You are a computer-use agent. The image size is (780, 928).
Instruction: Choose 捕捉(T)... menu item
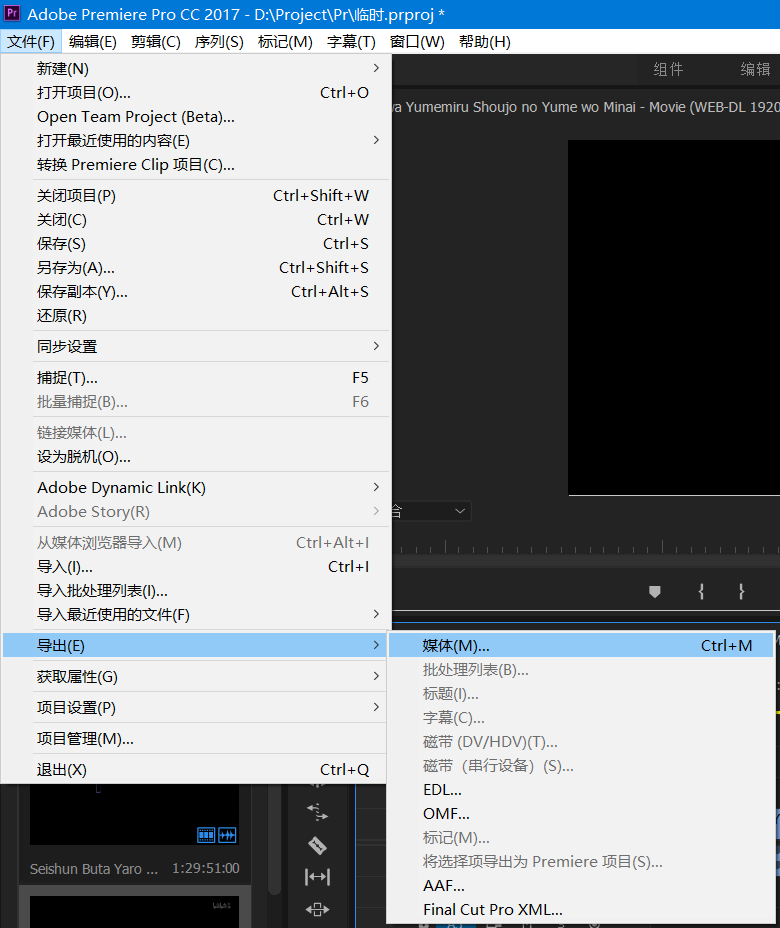[x=195, y=378]
